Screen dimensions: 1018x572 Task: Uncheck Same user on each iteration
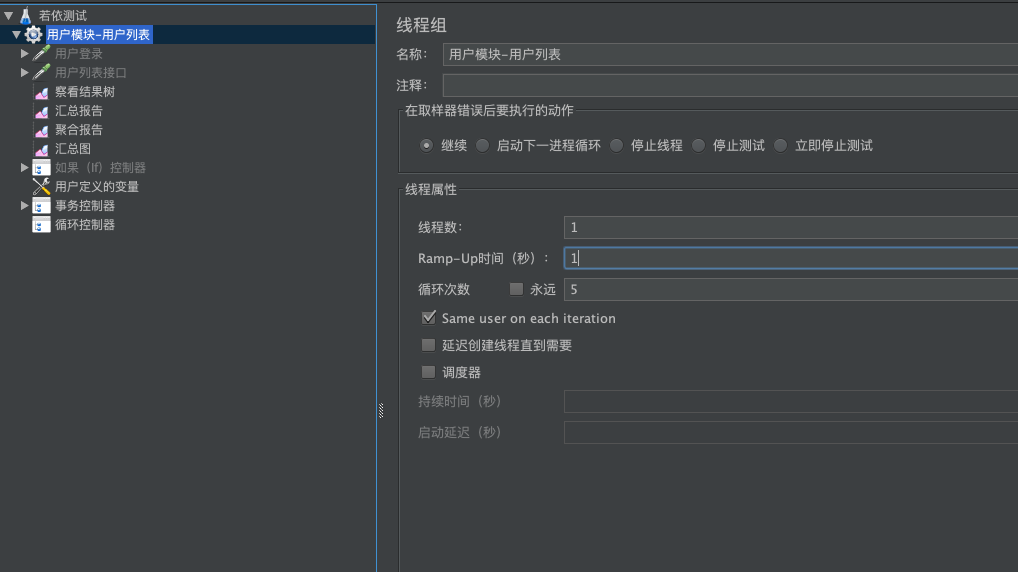(428, 317)
